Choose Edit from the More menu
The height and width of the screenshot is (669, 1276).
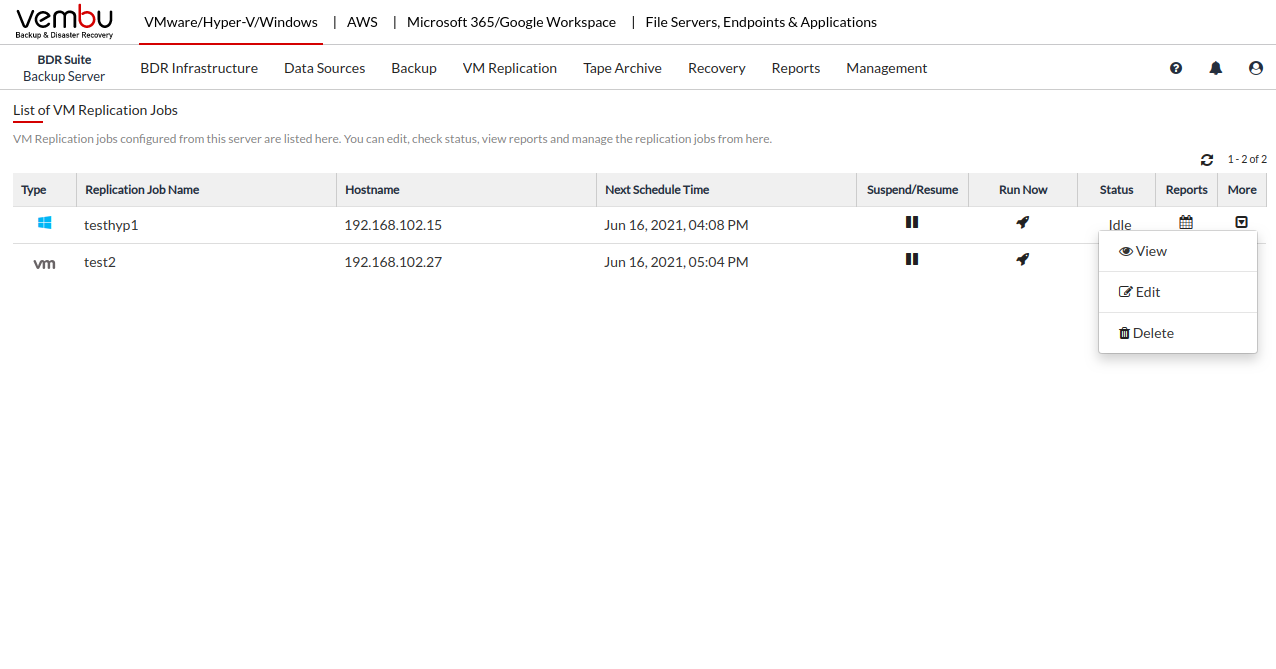click(1140, 292)
